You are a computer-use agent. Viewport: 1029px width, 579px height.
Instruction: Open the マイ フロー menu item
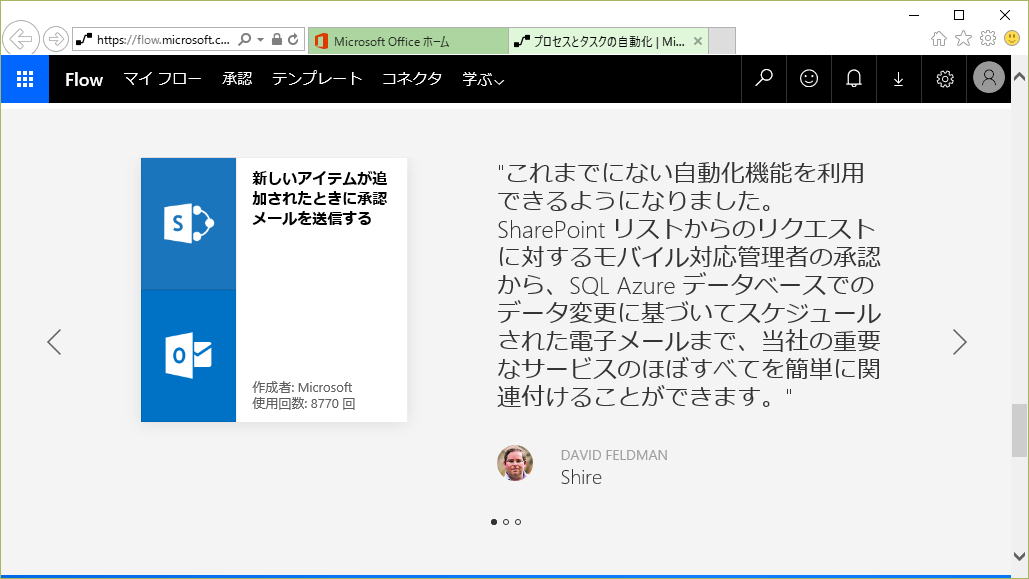(x=162, y=79)
